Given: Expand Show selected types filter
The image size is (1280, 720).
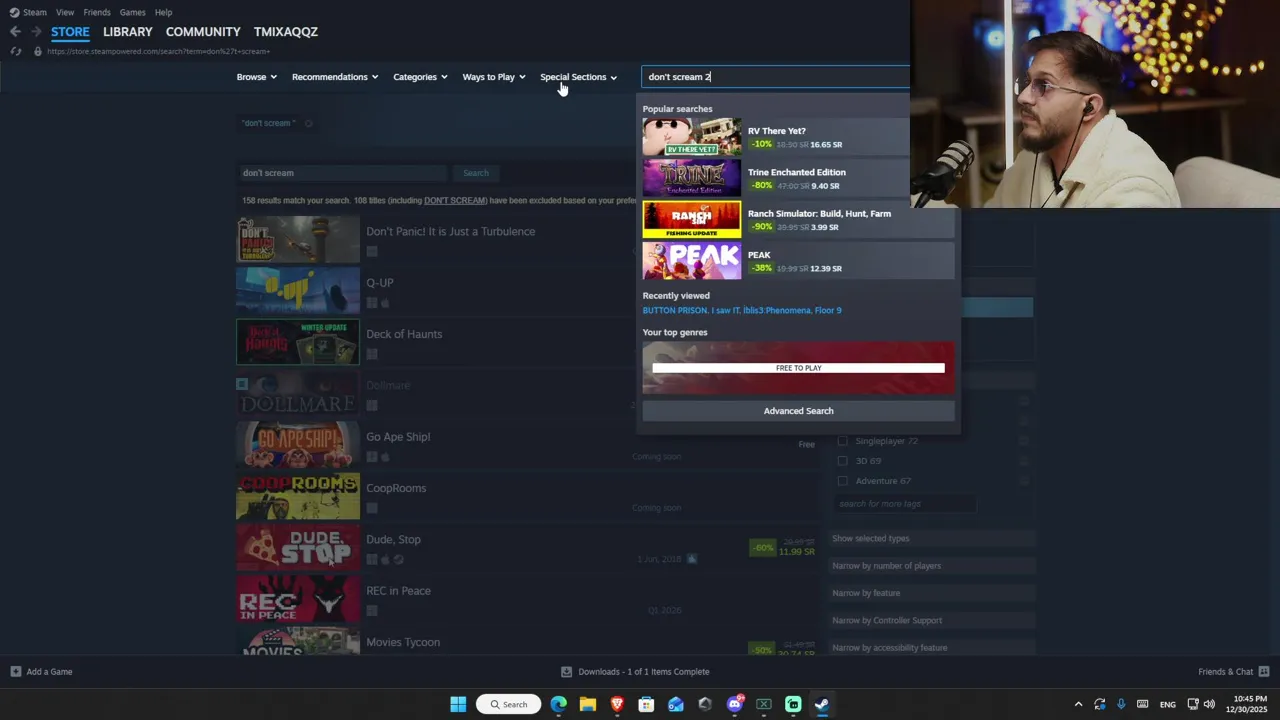Looking at the screenshot, I should [x=930, y=538].
